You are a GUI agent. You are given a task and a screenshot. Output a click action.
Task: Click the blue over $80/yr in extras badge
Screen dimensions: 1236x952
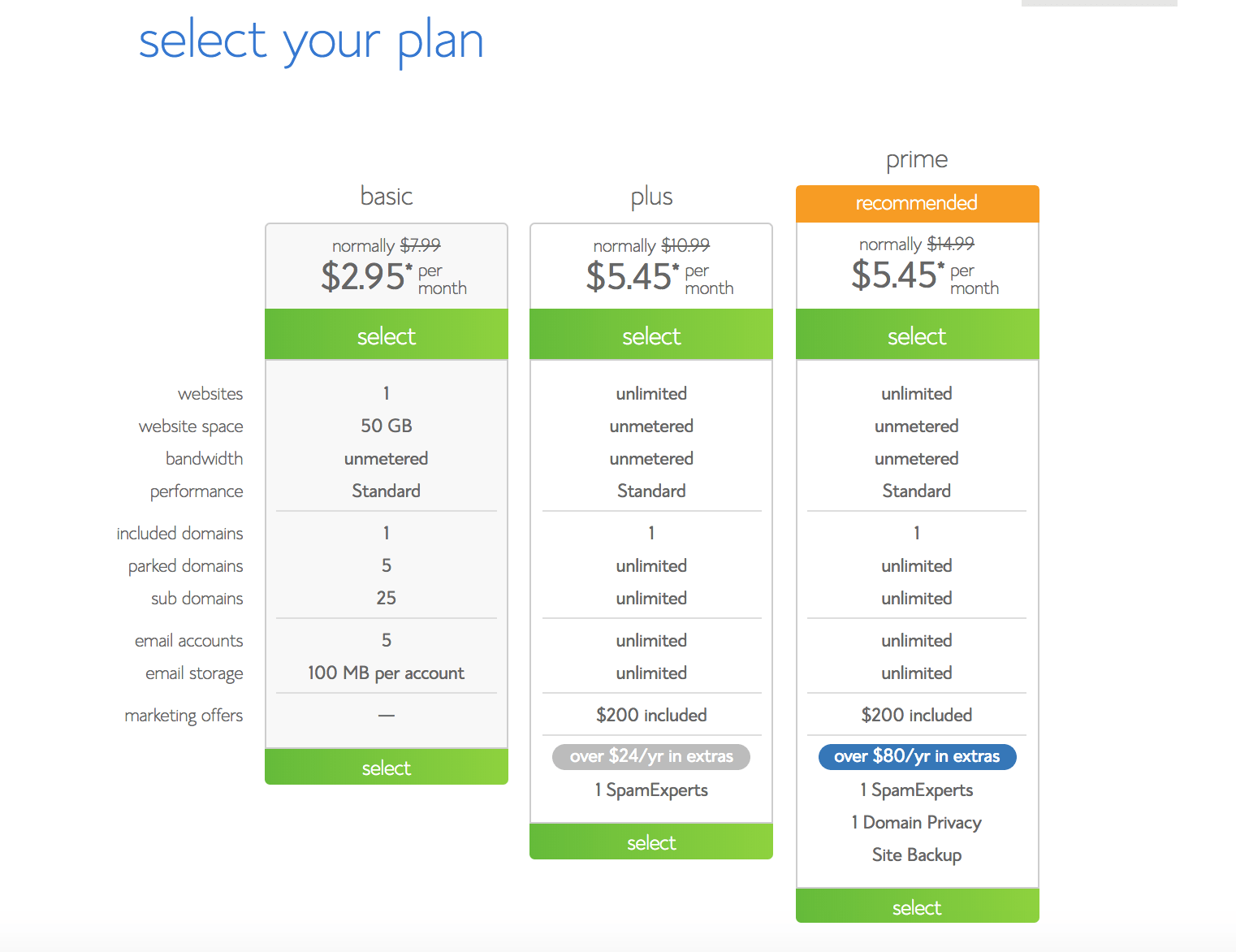(918, 756)
